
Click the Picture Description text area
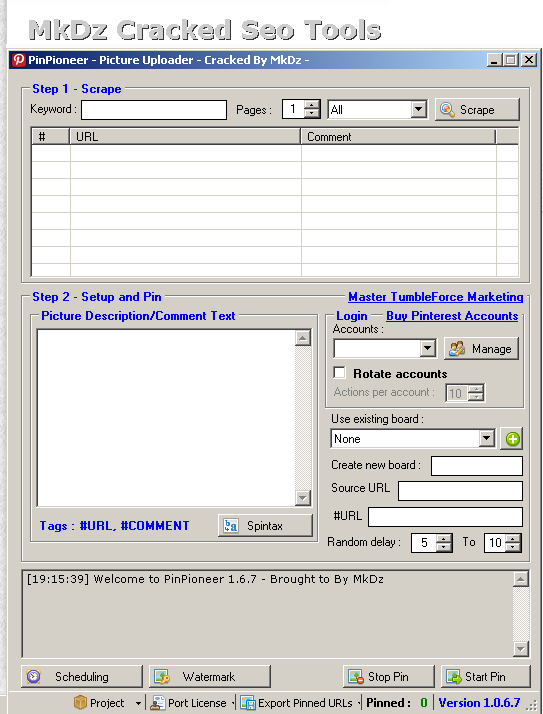[166, 418]
